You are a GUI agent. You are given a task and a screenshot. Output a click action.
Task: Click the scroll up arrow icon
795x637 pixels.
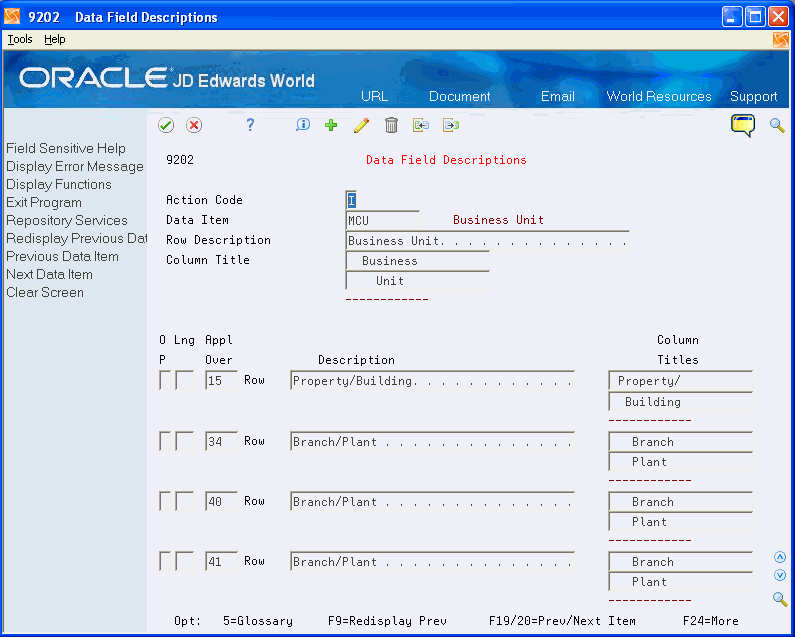click(780, 557)
